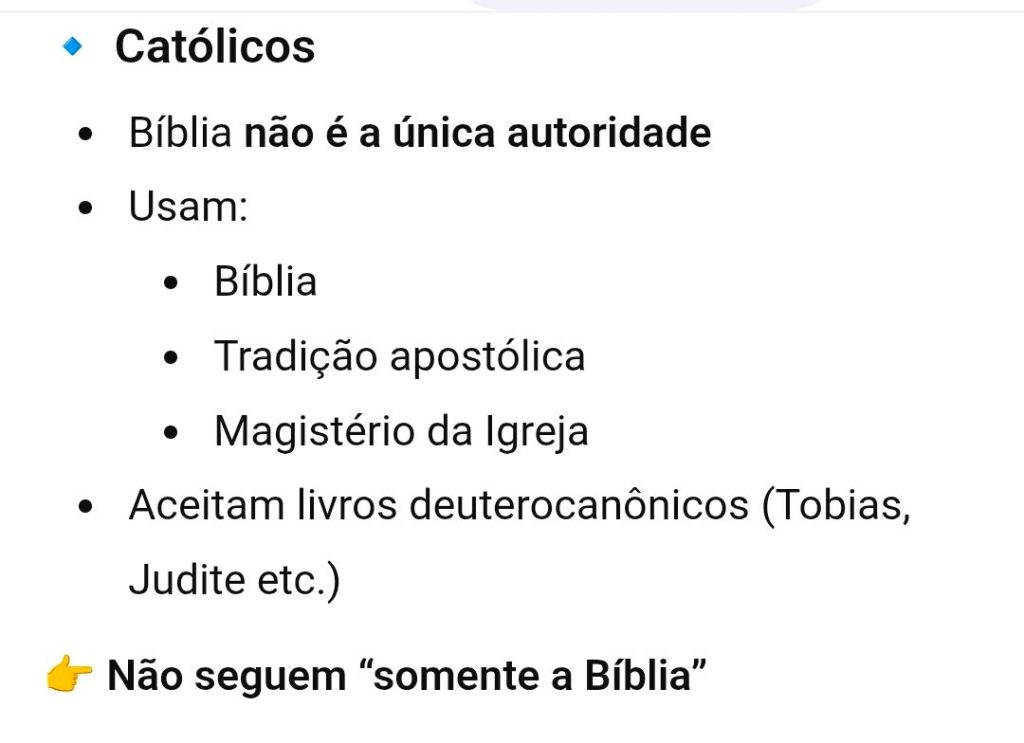Click the blue diamond icon beside Católicos
The image size is (1024, 743).
tap(71, 47)
